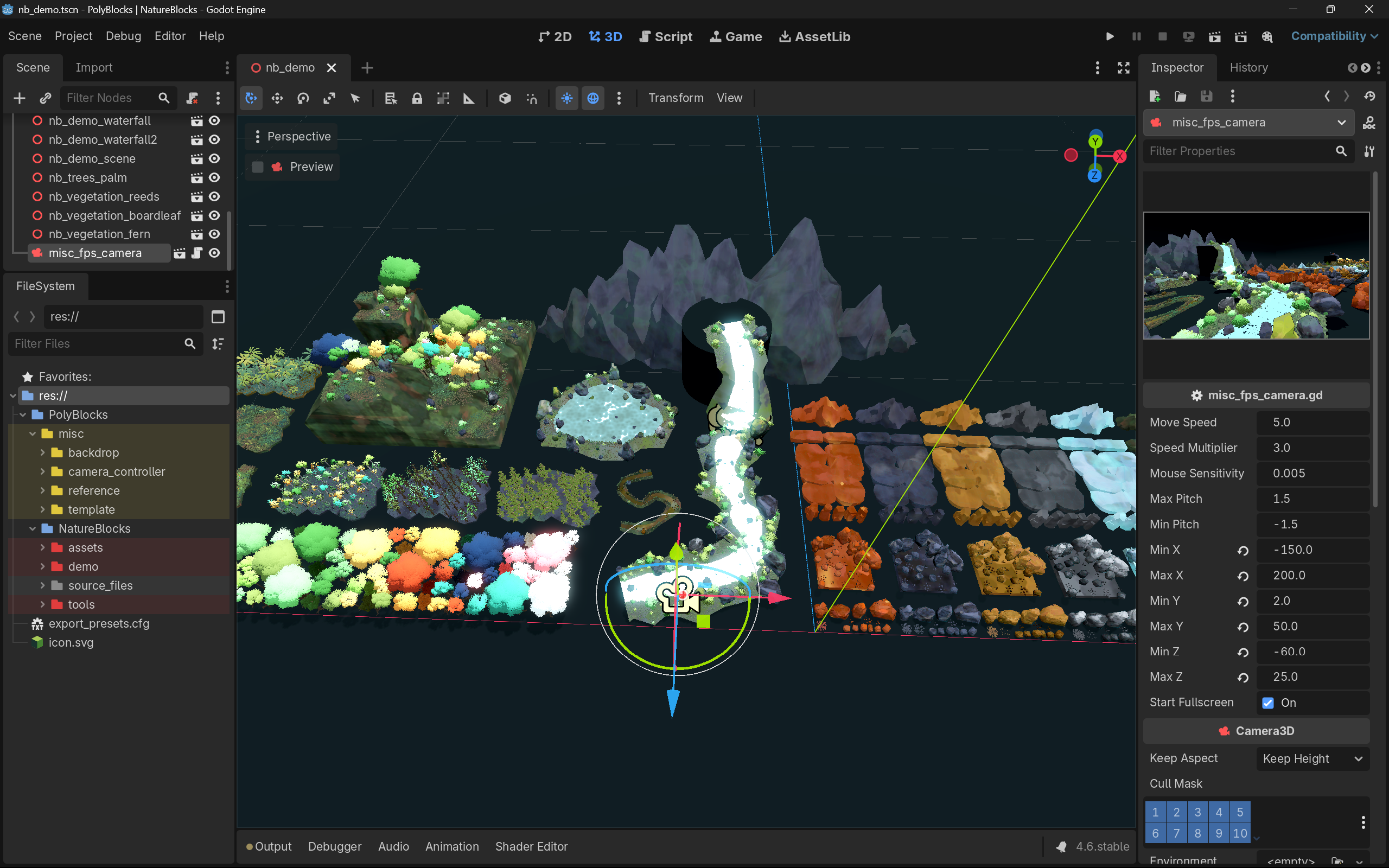
Task: Select the Scale mode tool
Action: coord(329,98)
